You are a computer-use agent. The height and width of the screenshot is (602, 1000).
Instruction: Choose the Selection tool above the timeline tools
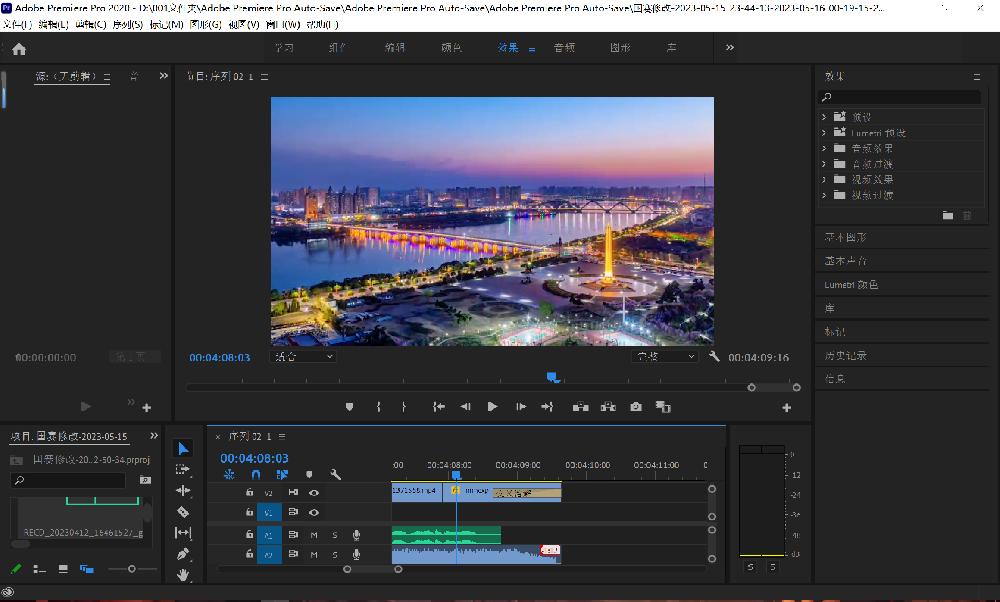point(184,447)
